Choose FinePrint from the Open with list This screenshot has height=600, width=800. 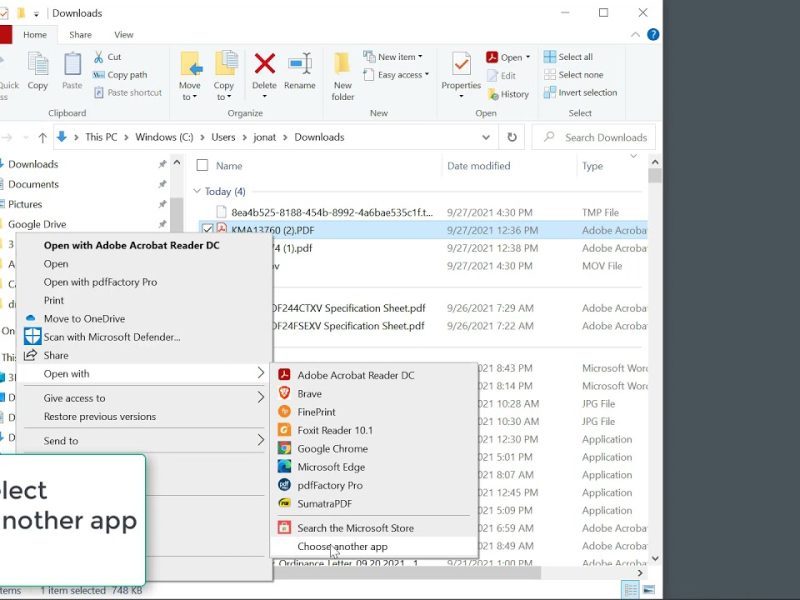(374, 412)
